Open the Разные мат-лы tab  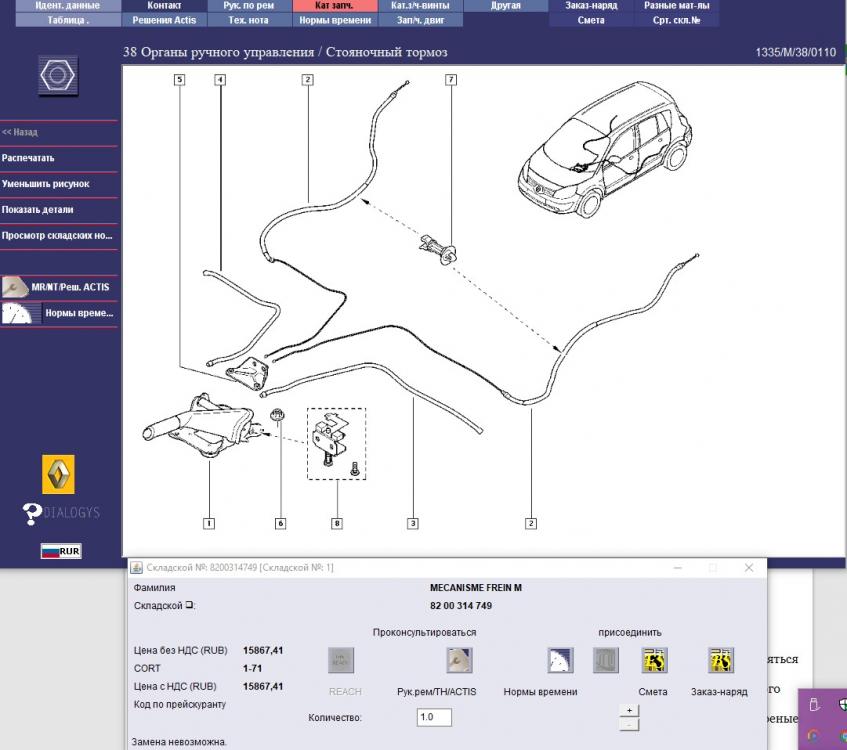coord(676,5)
